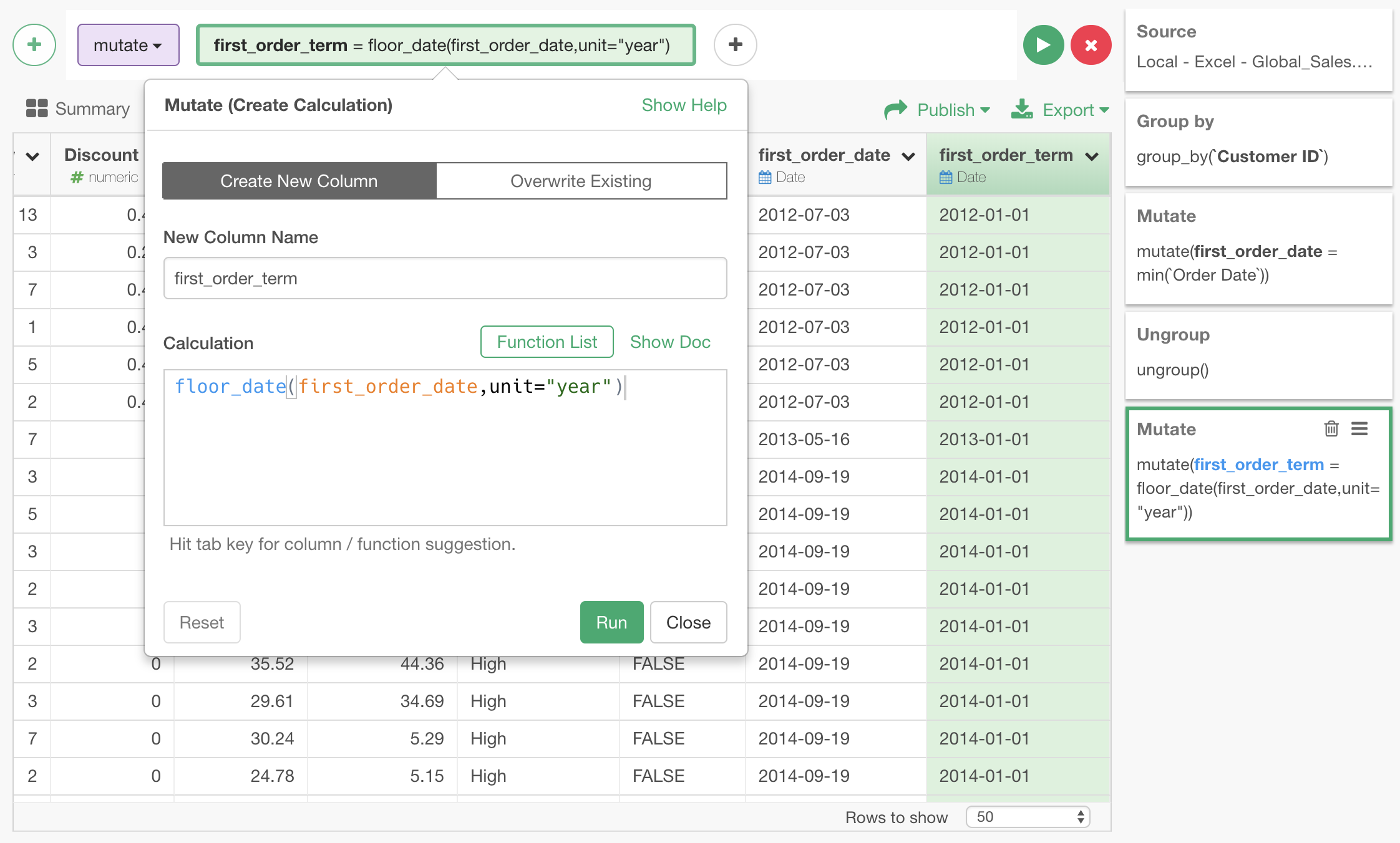Expand the first_order_date column menu
Image resolution: width=1400 pixels, height=843 pixels.
(908, 156)
